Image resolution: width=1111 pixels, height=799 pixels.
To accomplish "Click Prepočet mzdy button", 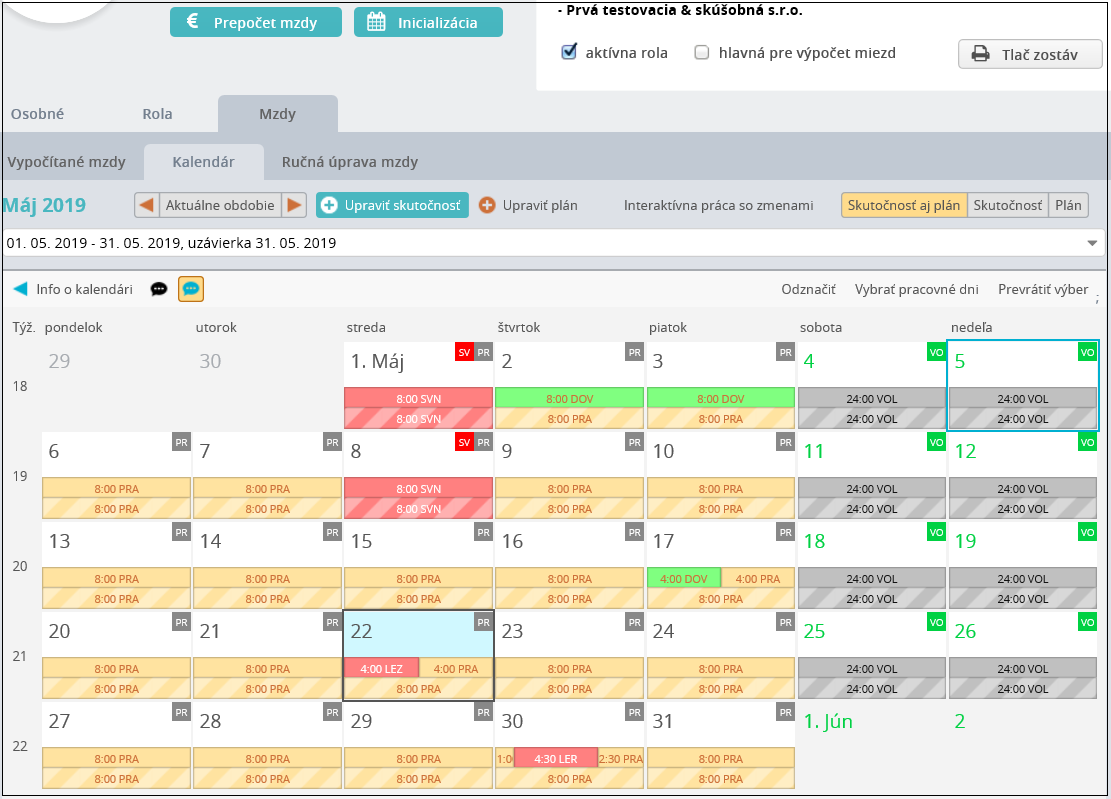I will pyautogui.click(x=256, y=22).
